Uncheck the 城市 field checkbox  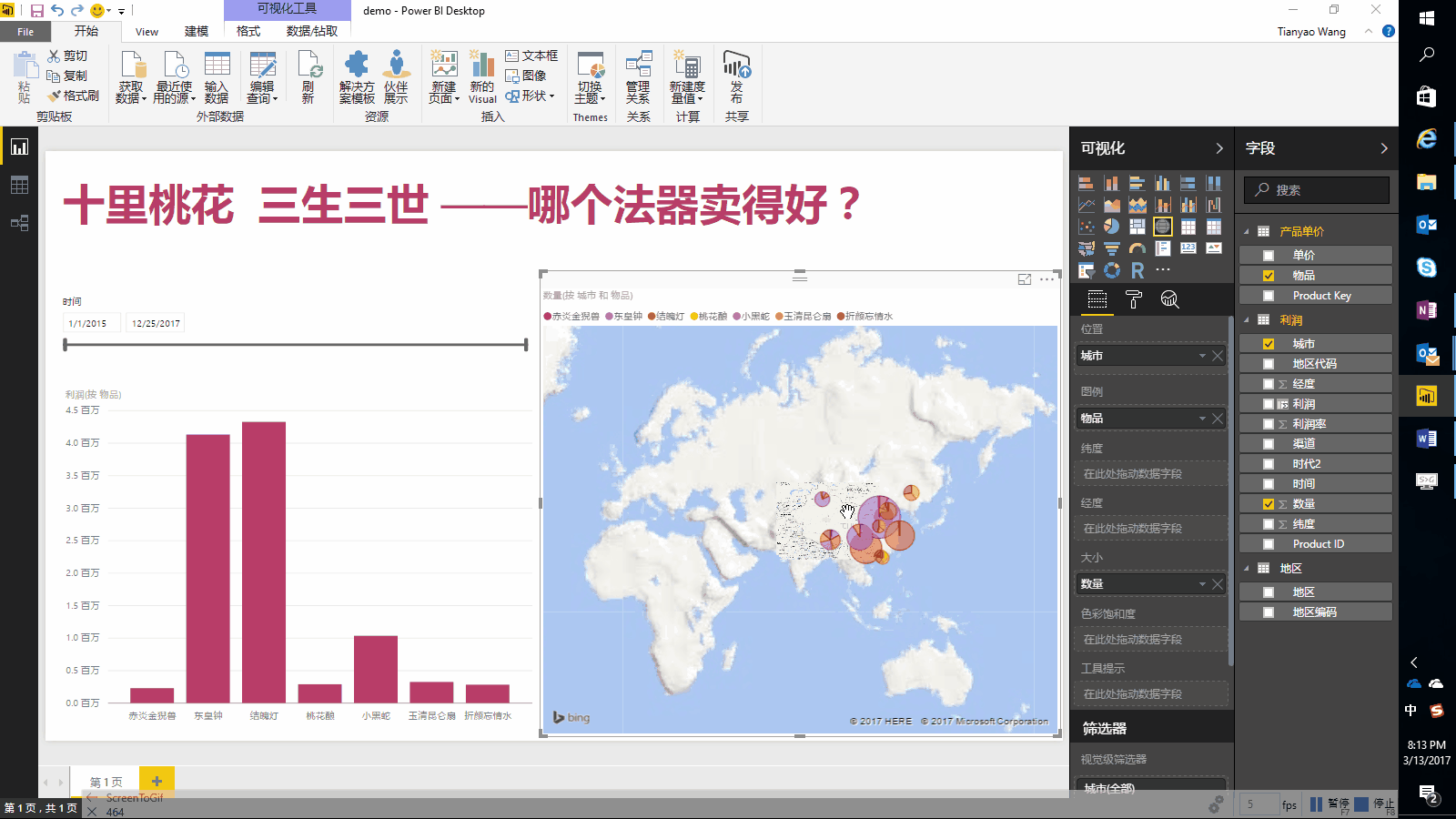[1269, 344]
